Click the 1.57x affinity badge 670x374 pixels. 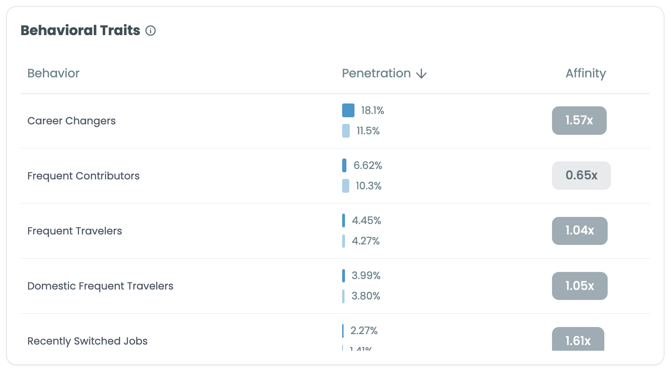point(579,121)
